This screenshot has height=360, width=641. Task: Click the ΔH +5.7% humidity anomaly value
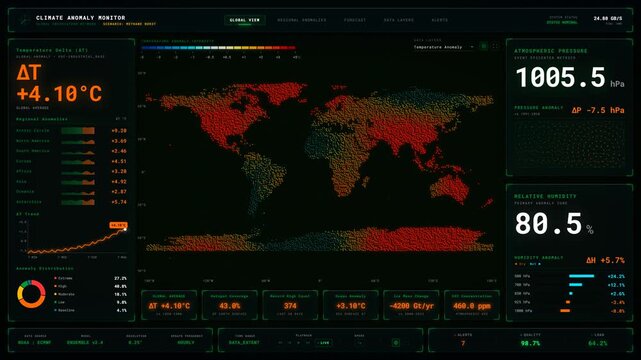[x=605, y=260]
